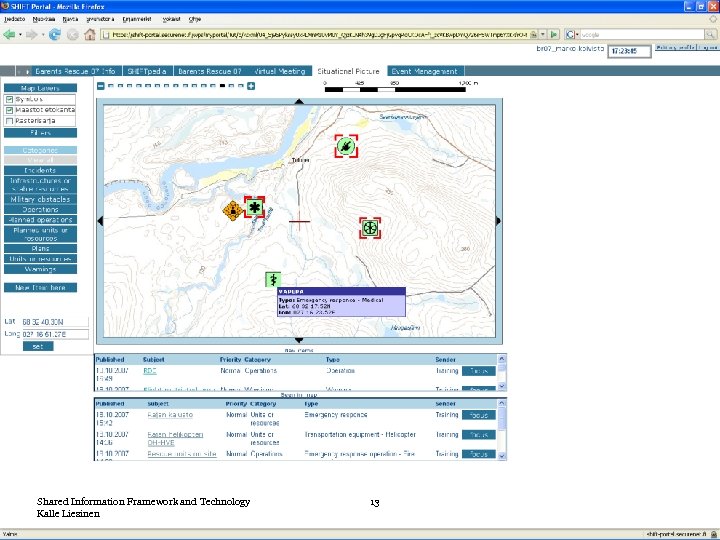This screenshot has width=720, height=540.
Task: Click the red crosshair at map center
Action: (x=299, y=221)
